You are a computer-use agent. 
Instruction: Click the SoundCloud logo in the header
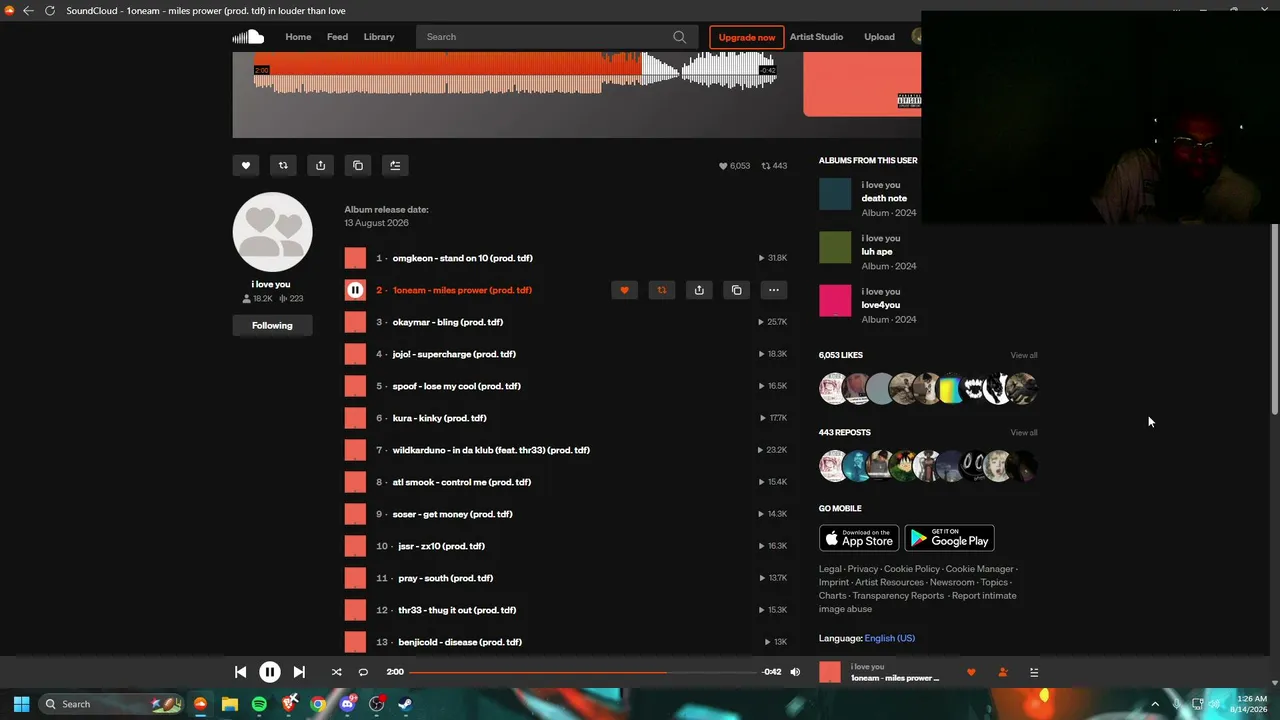click(x=248, y=37)
